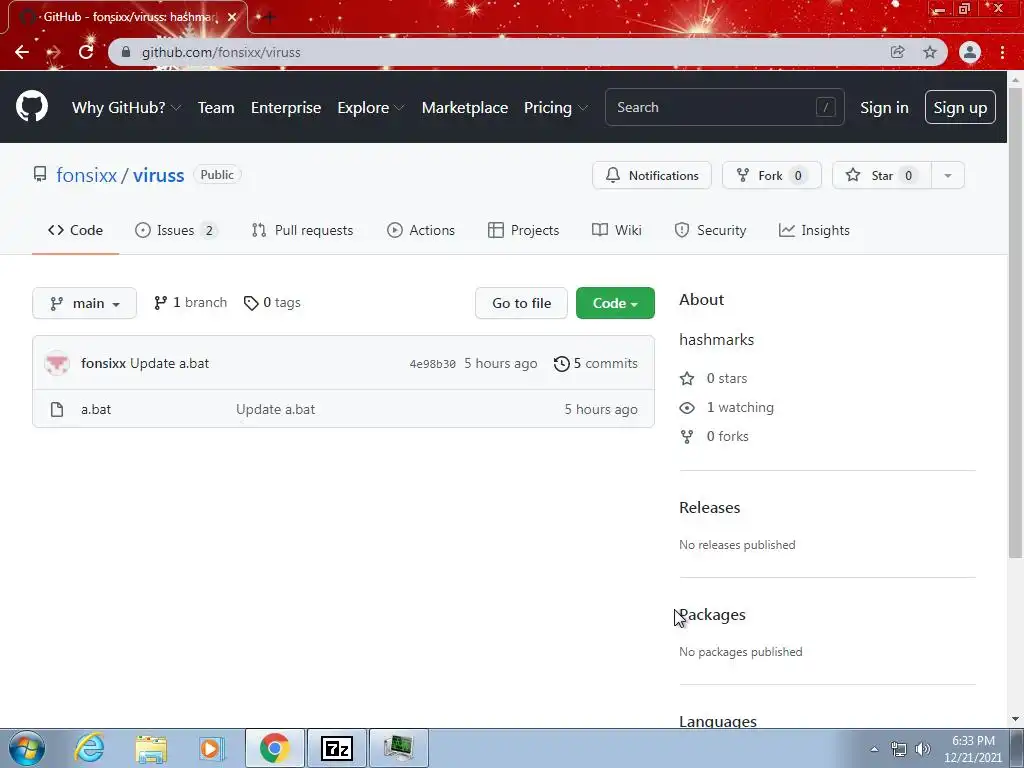Click the browser address bar URL
This screenshot has width=1024, height=768.
pyautogui.click(x=221, y=52)
